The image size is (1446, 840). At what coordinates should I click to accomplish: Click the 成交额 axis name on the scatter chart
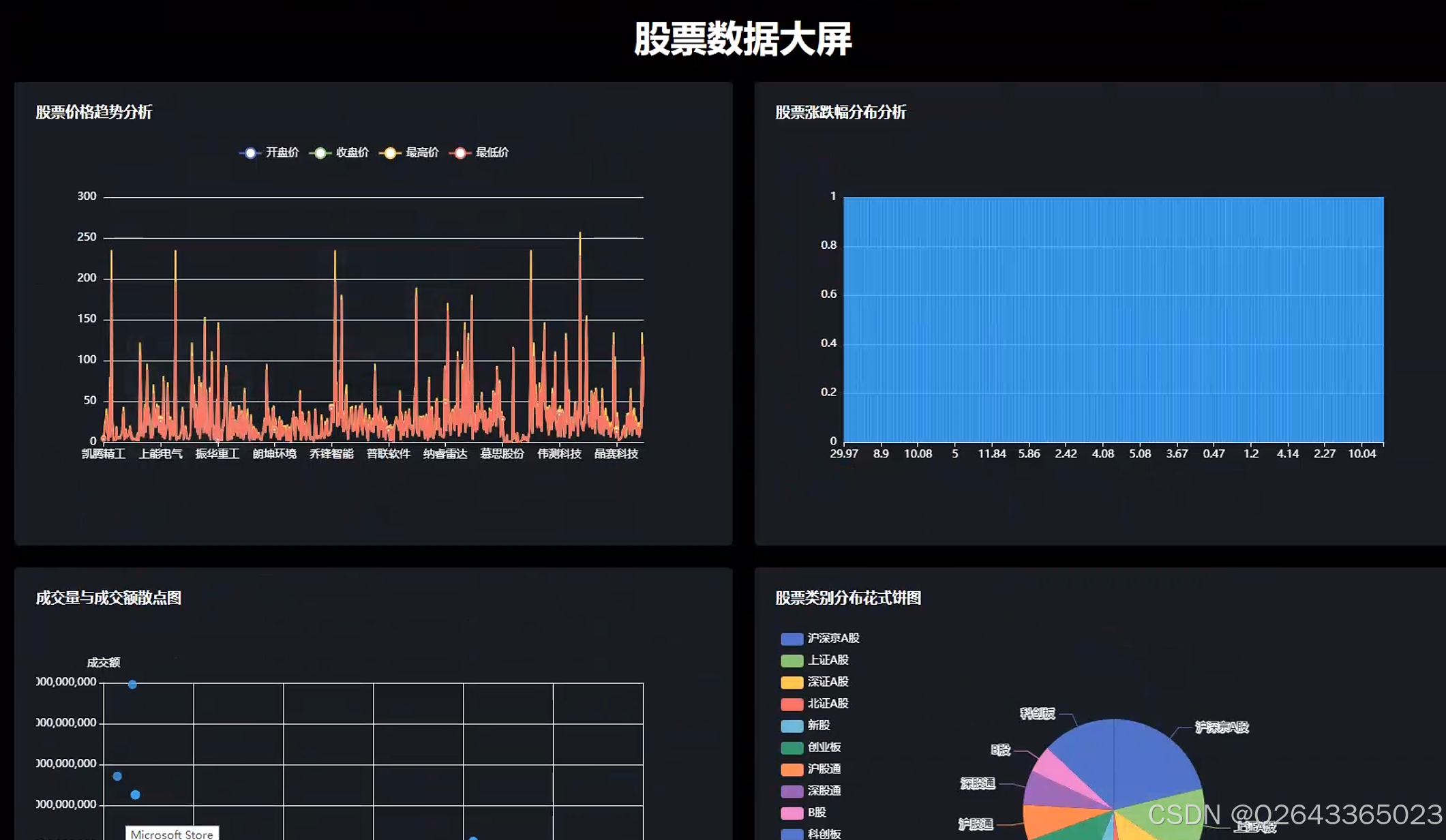point(104,663)
